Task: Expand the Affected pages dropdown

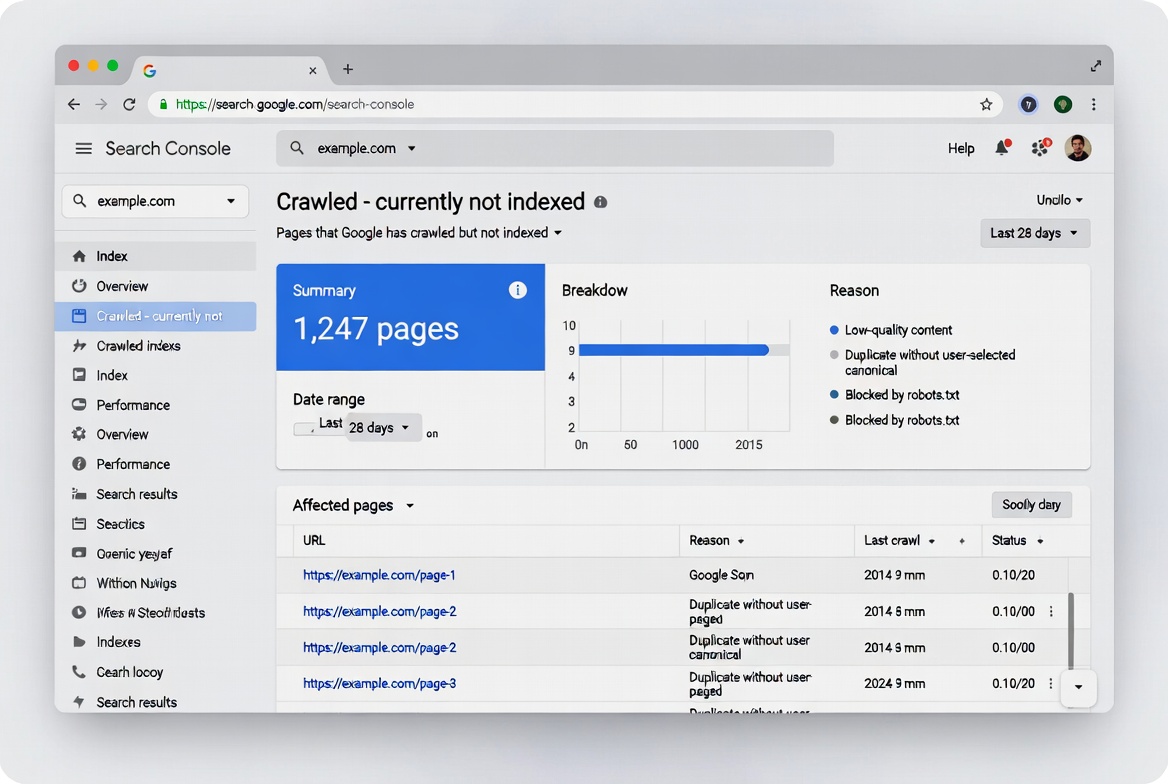Action: point(353,505)
